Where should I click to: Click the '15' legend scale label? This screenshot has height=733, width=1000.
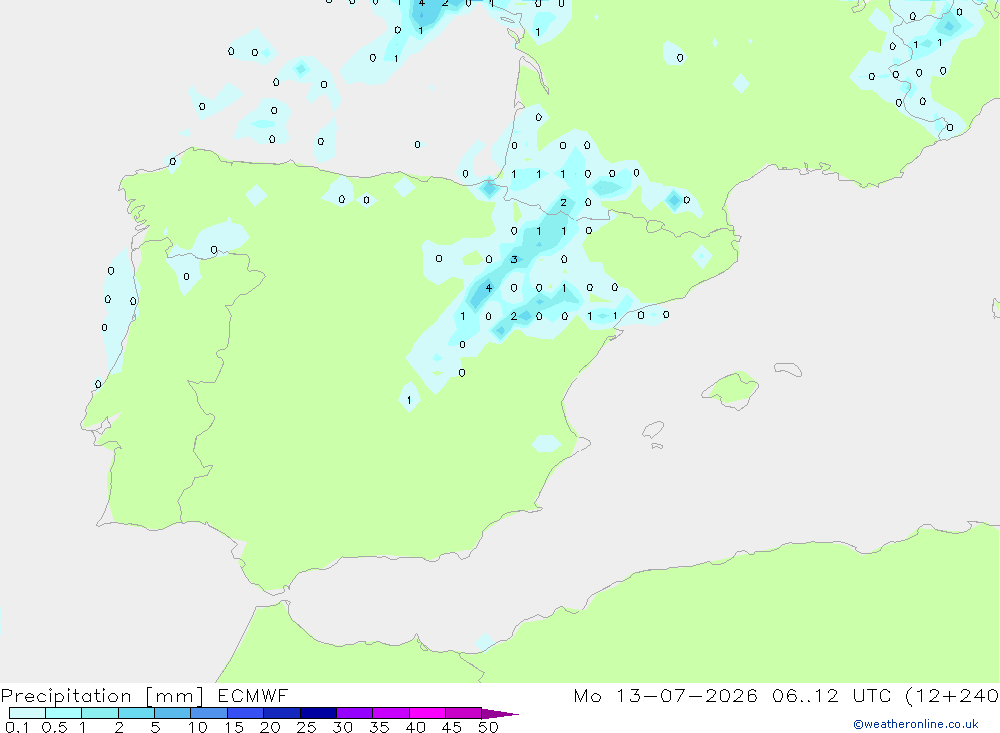coord(234,727)
